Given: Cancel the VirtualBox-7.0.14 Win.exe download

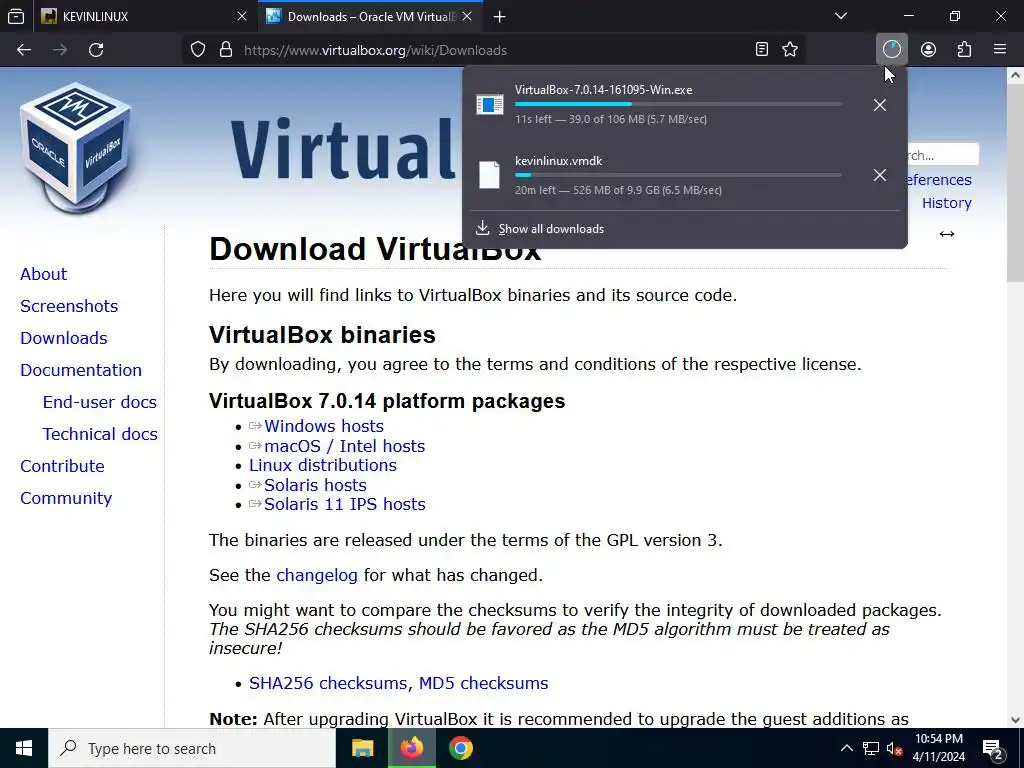Looking at the screenshot, I should tap(880, 104).
